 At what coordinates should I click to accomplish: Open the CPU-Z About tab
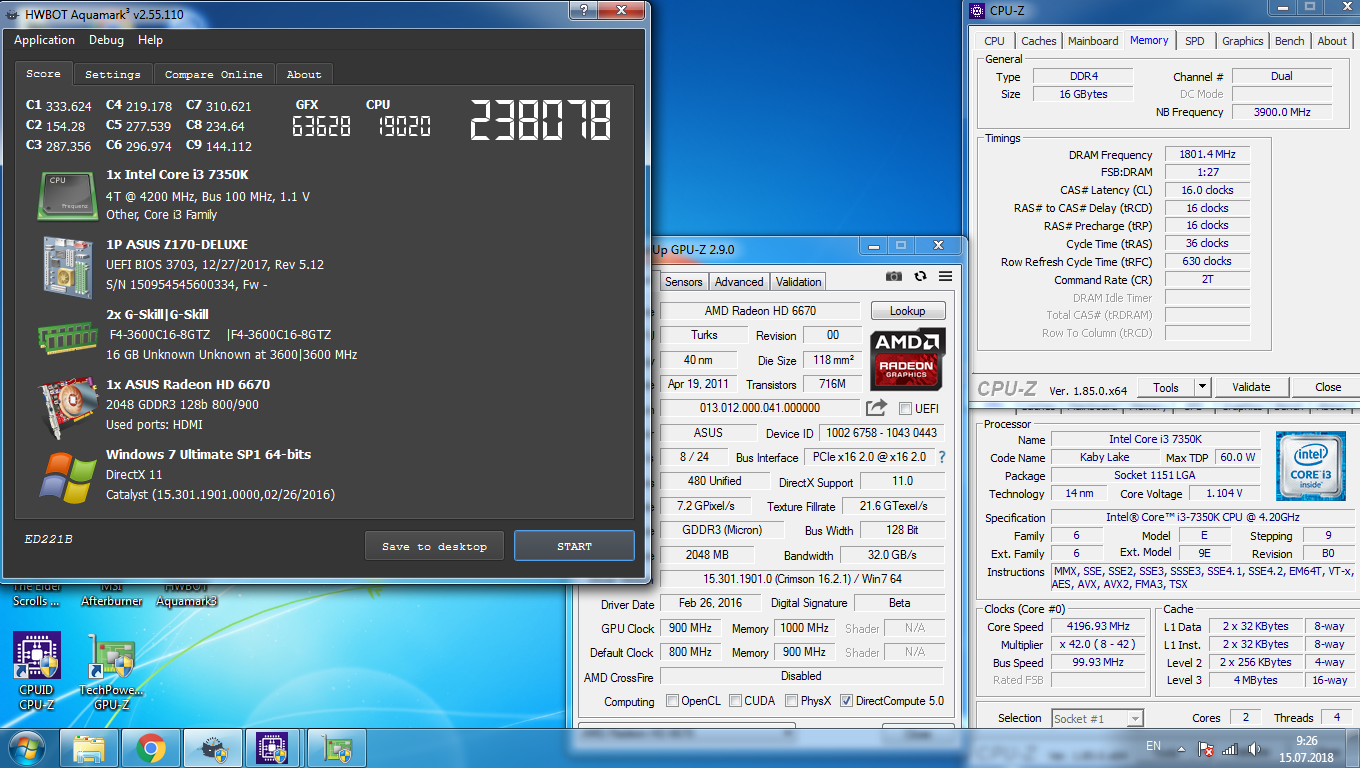(1331, 41)
